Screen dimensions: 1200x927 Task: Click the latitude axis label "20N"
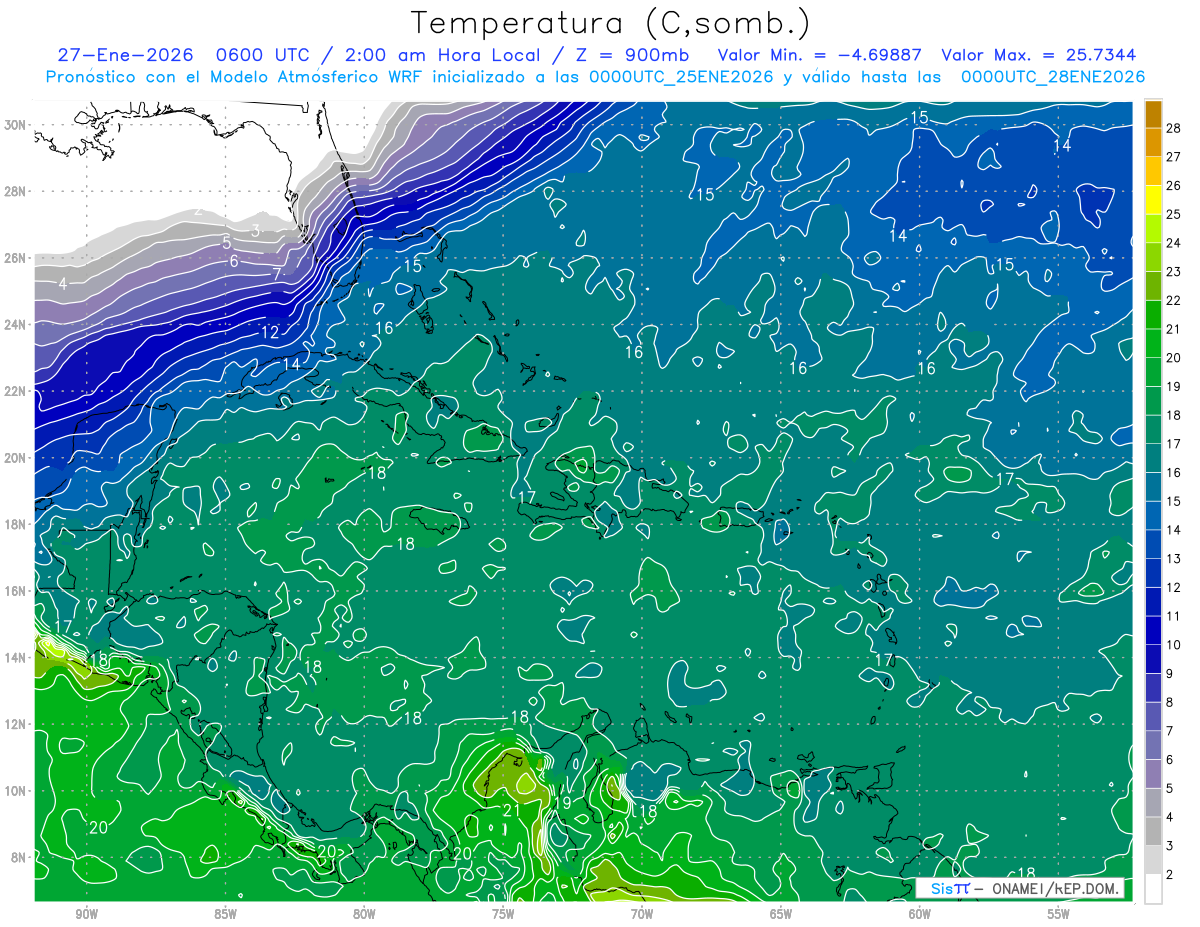point(15,458)
